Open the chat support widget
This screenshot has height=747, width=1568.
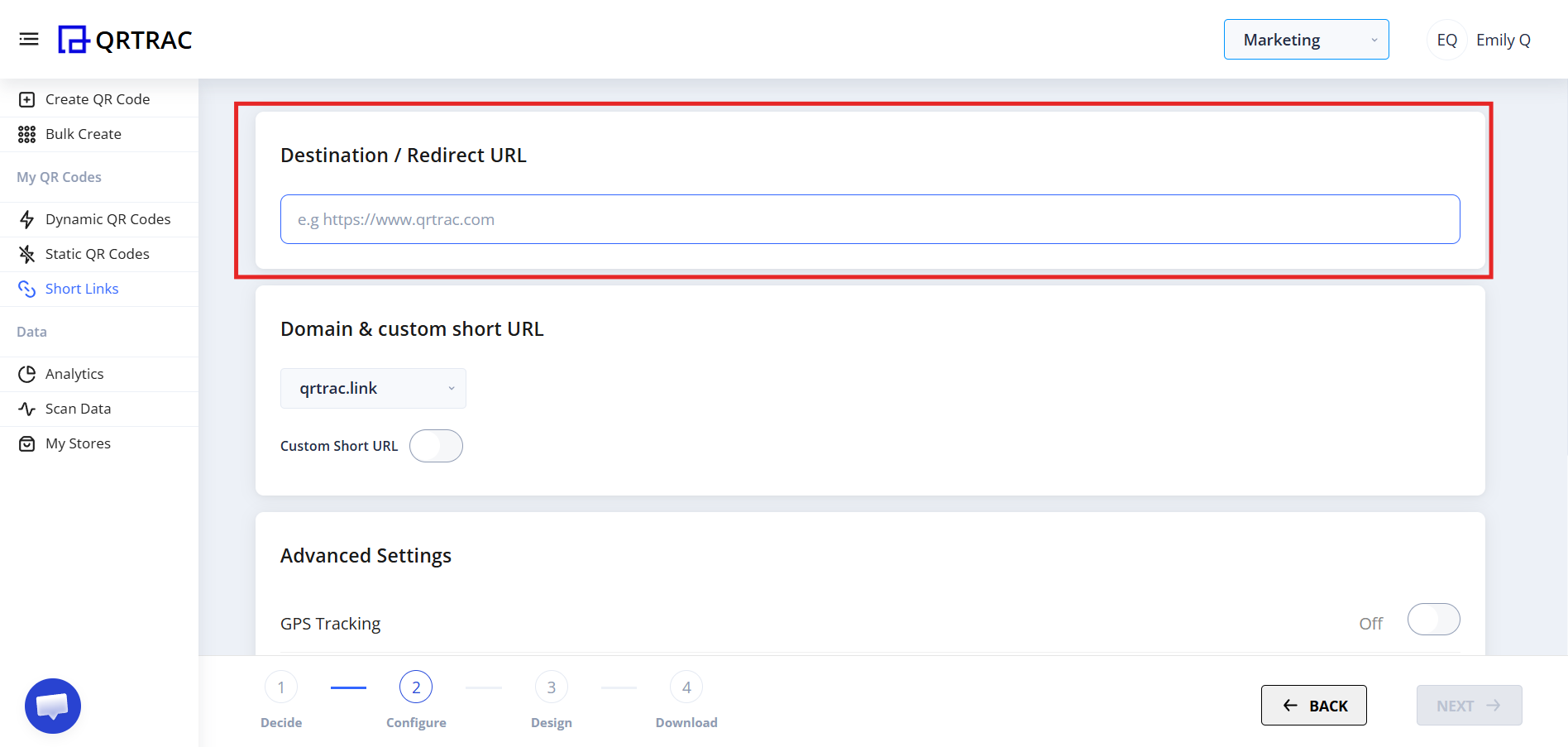pos(52,706)
